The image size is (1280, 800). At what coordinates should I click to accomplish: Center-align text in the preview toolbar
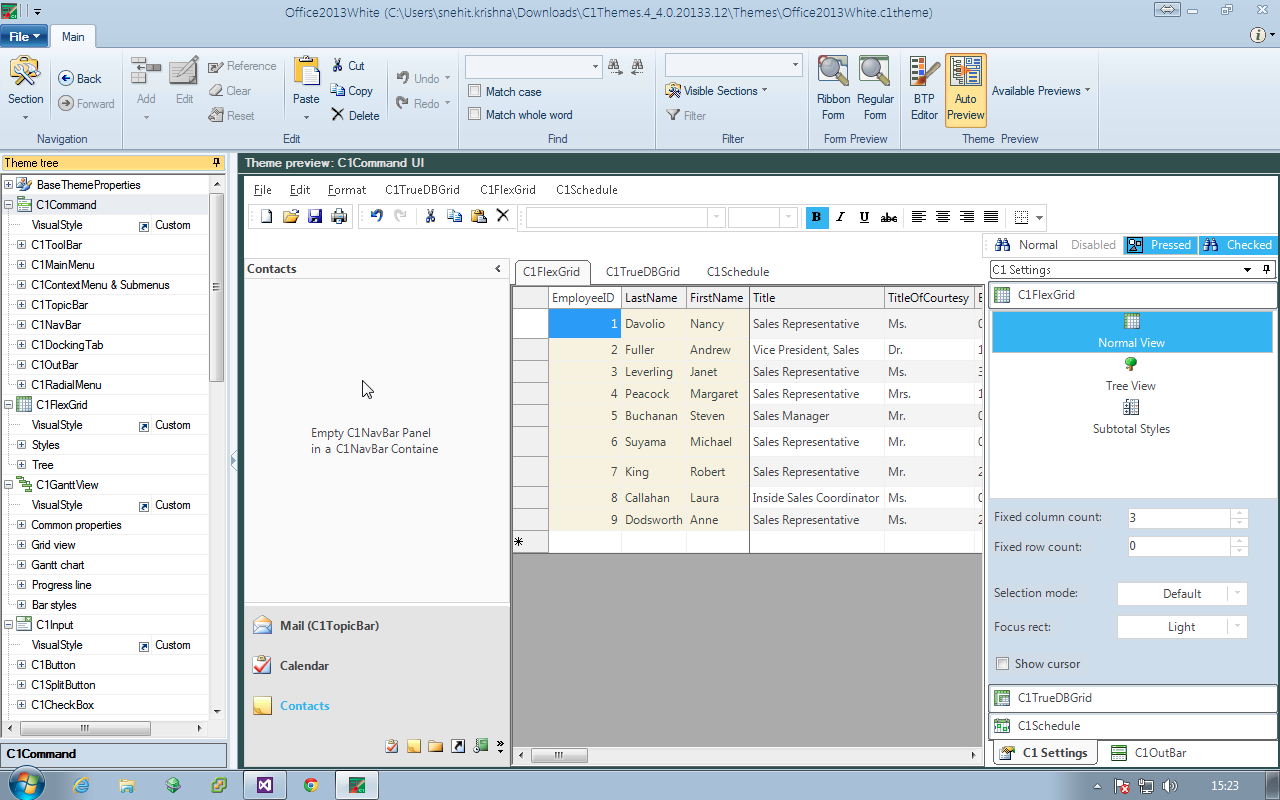943,217
